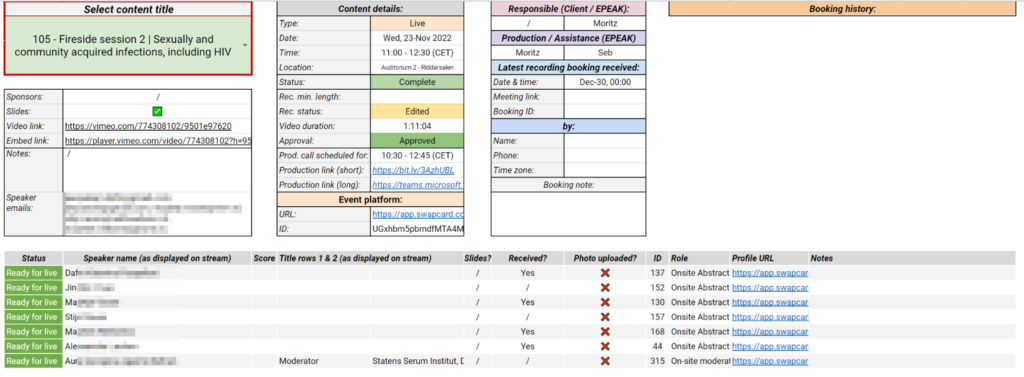Select the green 'Complete' status cell

tap(417, 82)
